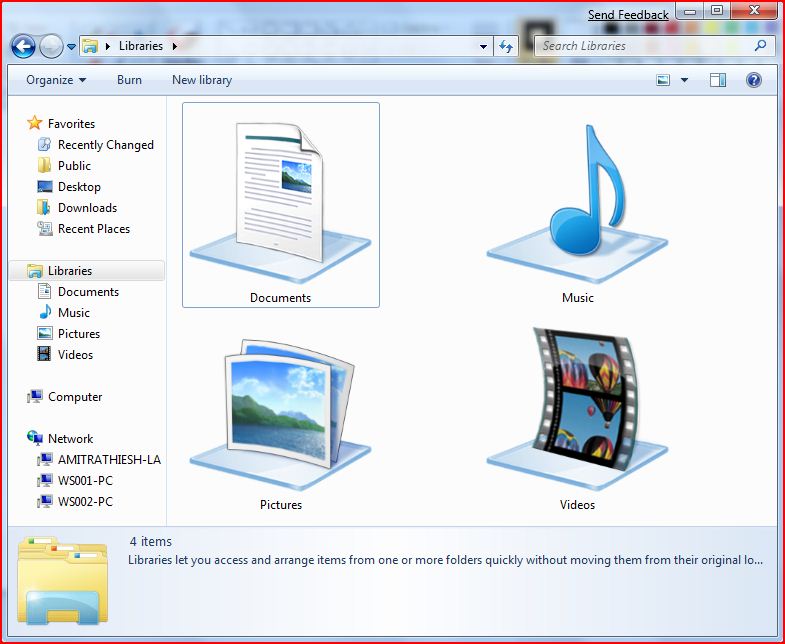Toggle the preview pane button
This screenshot has width=785, height=644.
[x=718, y=80]
